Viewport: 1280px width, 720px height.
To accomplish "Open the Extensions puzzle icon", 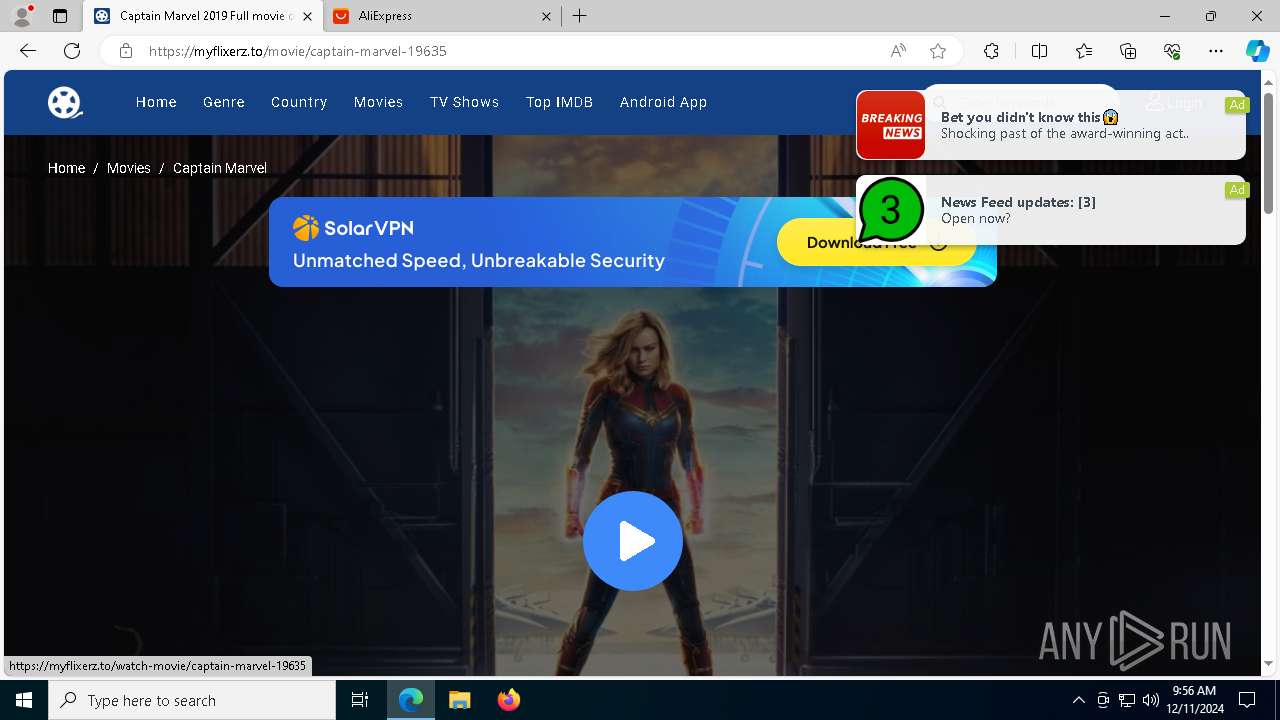I will coord(991,51).
